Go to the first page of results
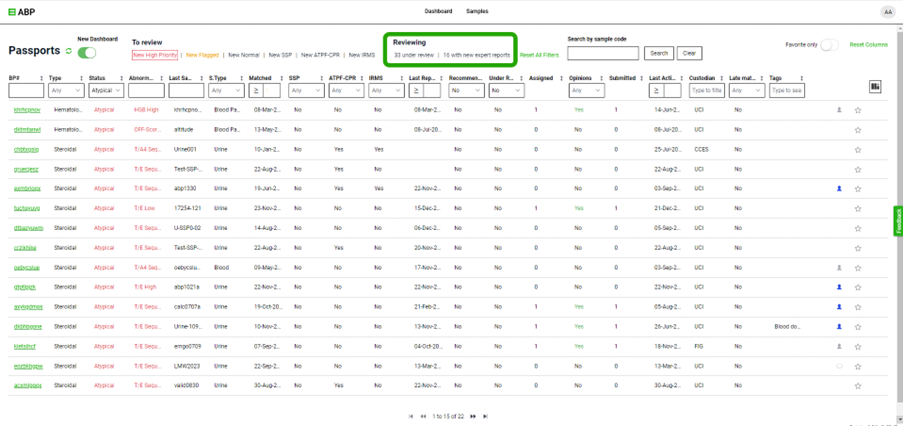This screenshot has width=903, height=426. (x=411, y=416)
